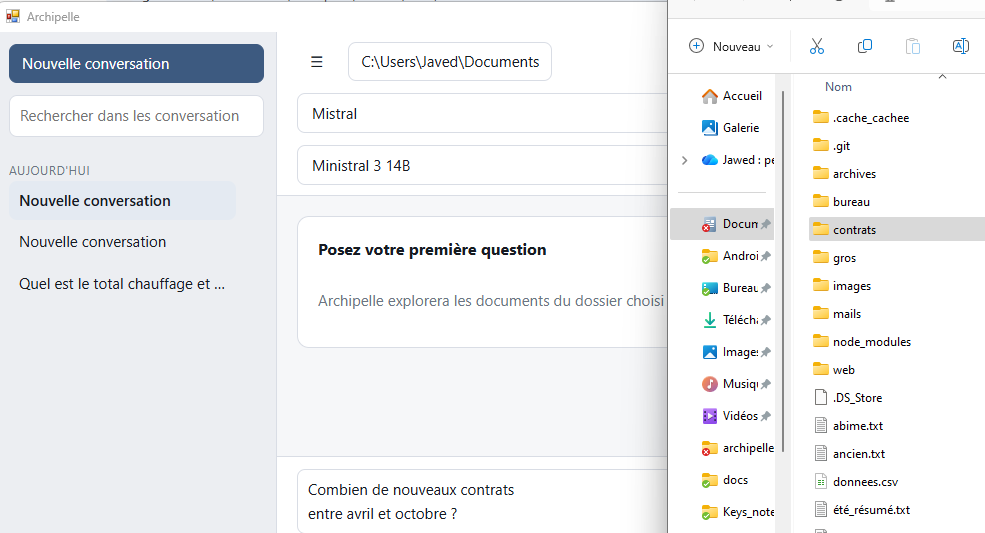Open pinned Images in navigation pane
This screenshot has height=533, width=985.
pos(736,352)
